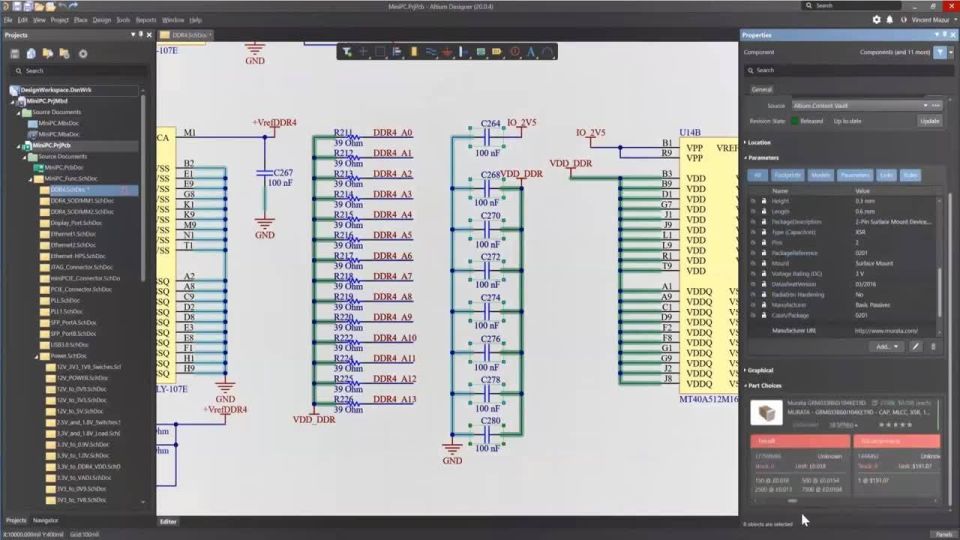The height and width of the screenshot is (540, 960).
Task: Click the yellow net label port icon
Action: pyautogui.click(x=497, y=52)
